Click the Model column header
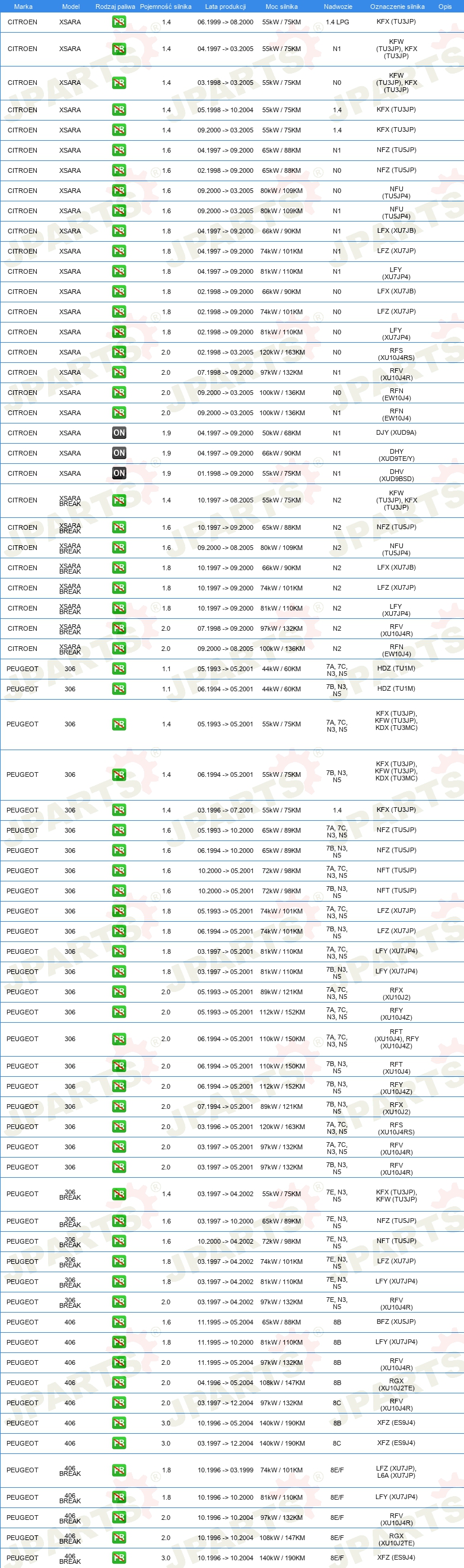464x1568 pixels. coord(71,7)
